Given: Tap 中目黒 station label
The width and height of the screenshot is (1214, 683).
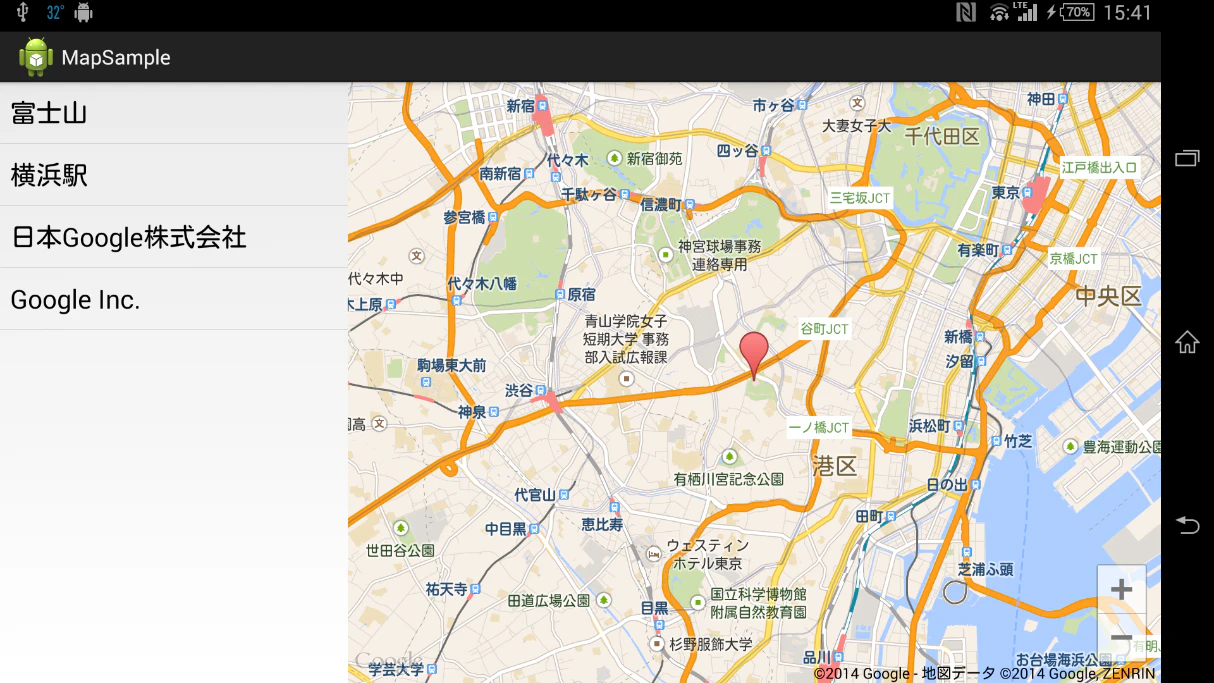Looking at the screenshot, I should point(506,528).
